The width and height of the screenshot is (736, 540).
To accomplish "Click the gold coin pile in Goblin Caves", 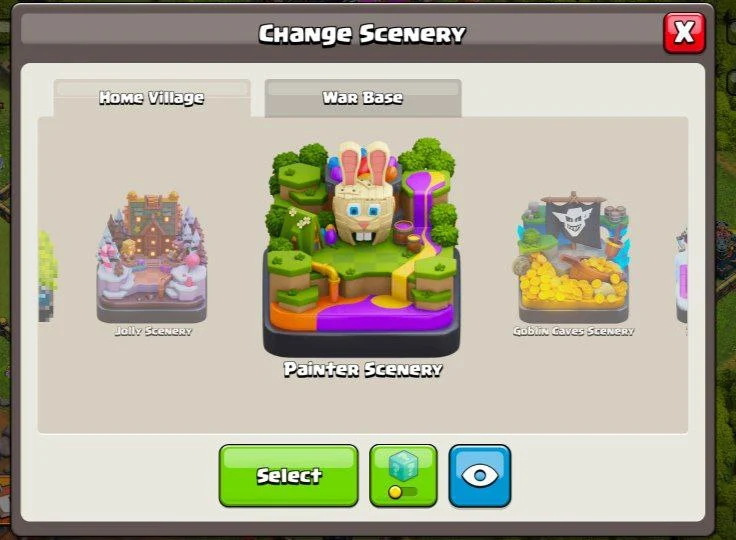I will tap(572, 280).
